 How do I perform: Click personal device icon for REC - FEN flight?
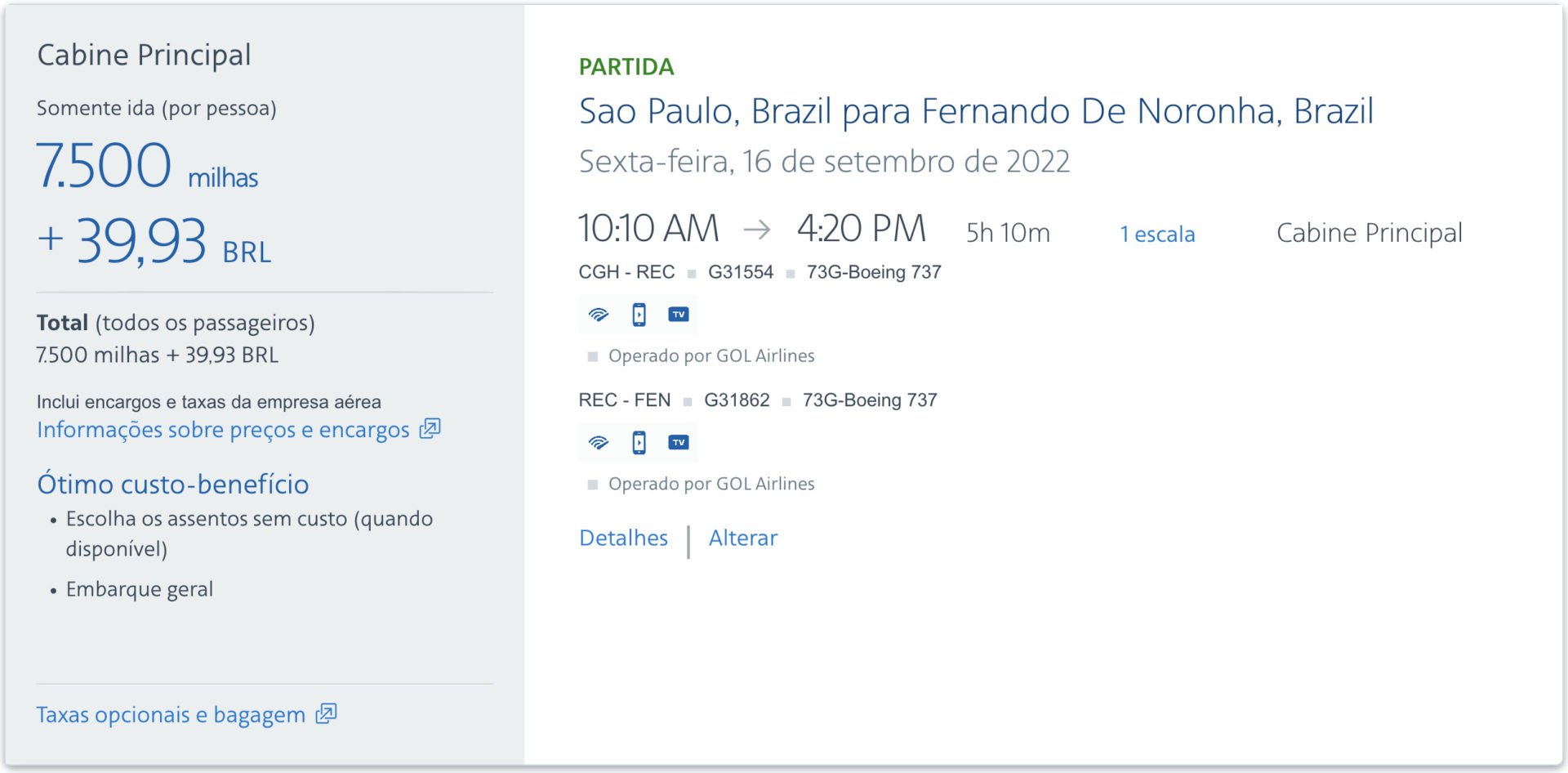pos(639,443)
